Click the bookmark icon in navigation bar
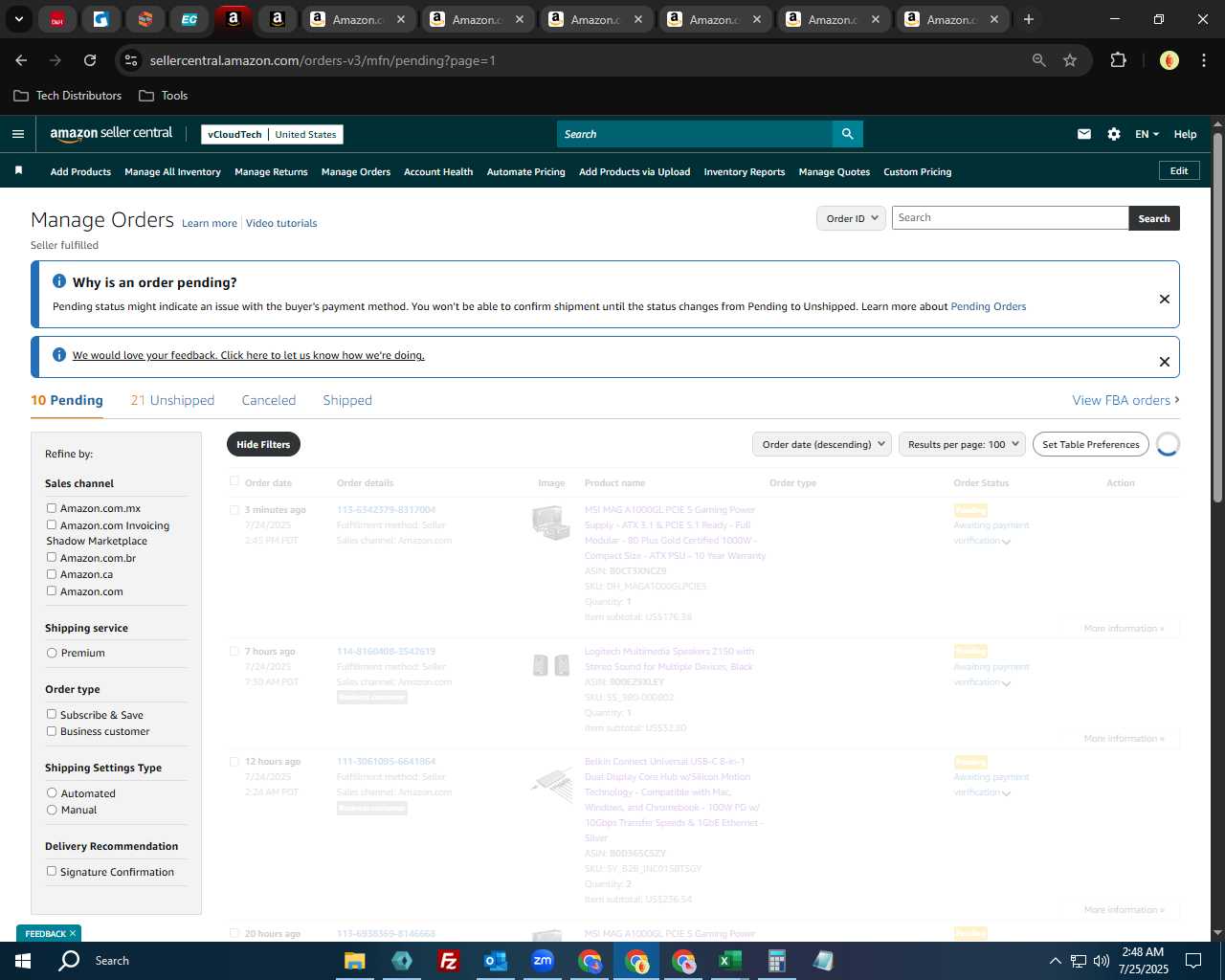1225x980 pixels. (x=18, y=170)
